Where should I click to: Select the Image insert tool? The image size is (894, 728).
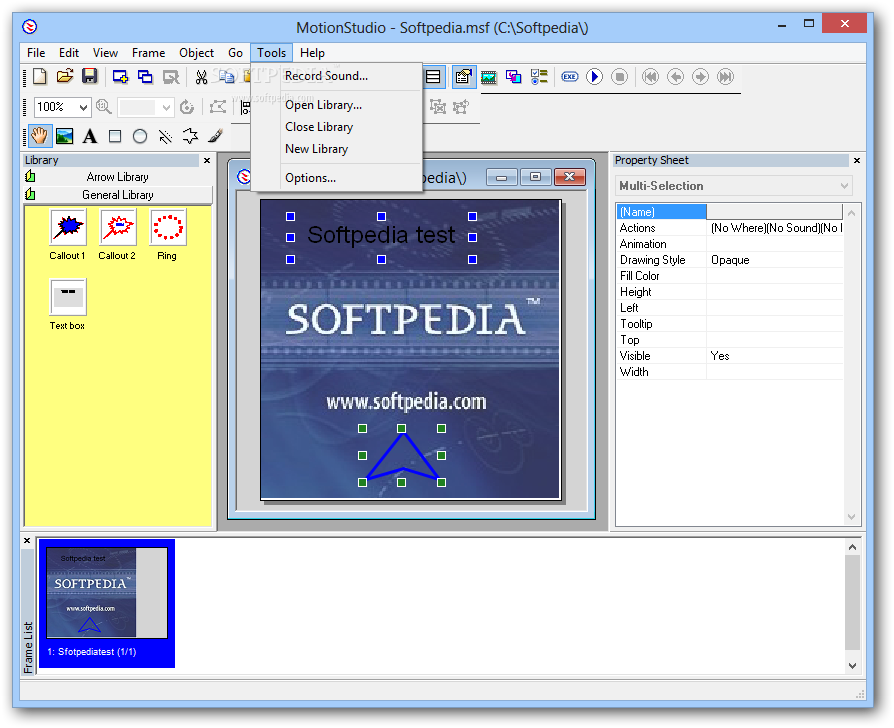pyautogui.click(x=64, y=136)
